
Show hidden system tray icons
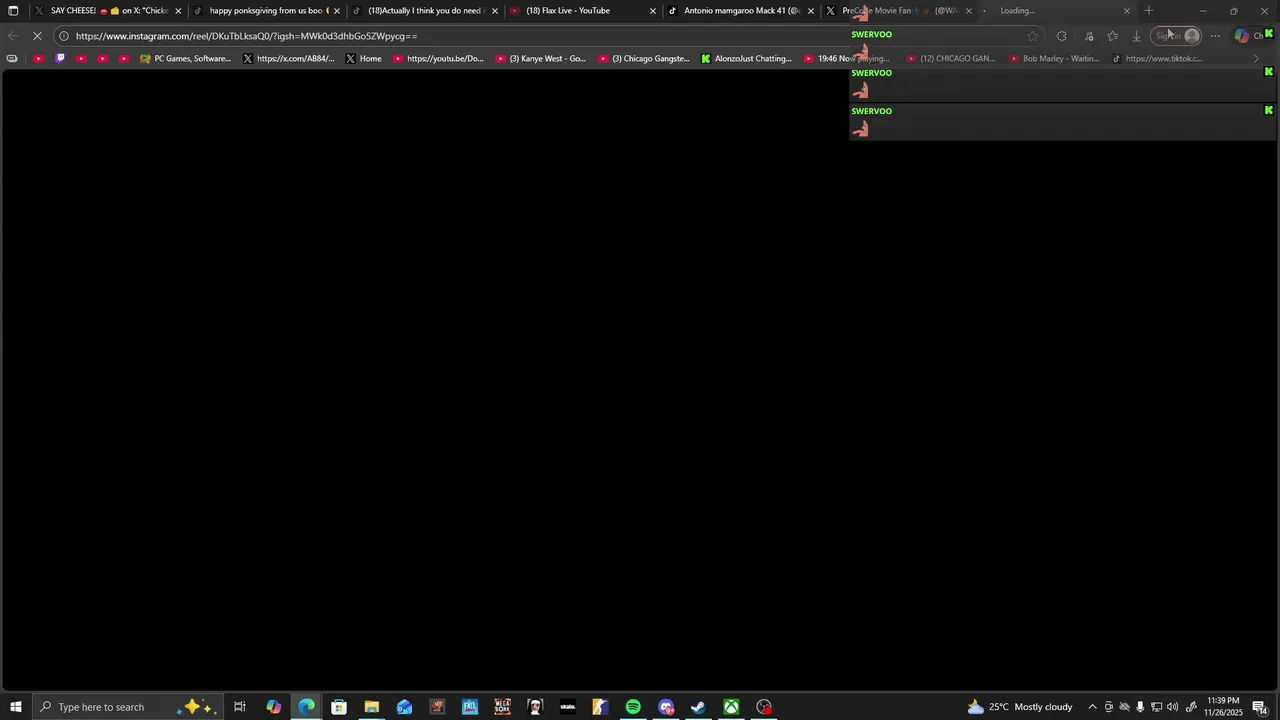click(x=1092, y=707)
